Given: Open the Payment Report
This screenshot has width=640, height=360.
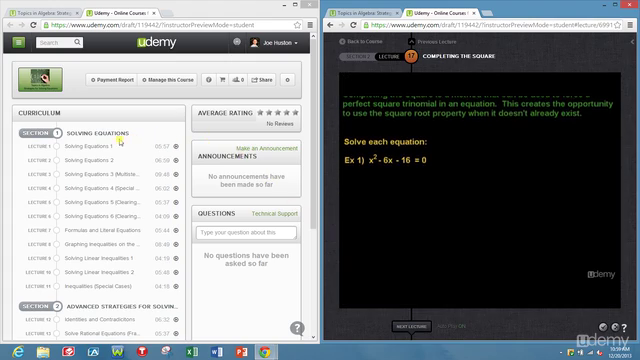Looking at the screenshot, I should 112,80.
